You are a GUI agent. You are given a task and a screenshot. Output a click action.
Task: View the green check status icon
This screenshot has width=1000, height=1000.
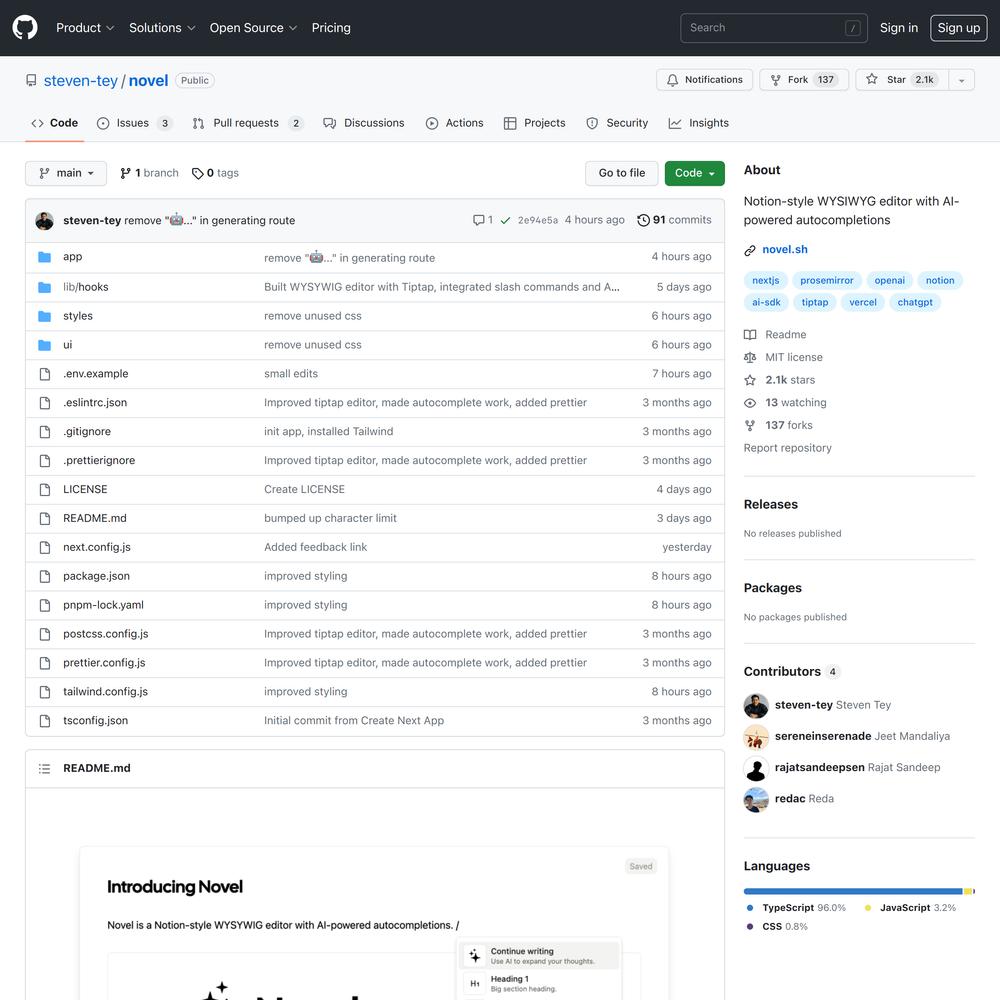pos(505,220)
